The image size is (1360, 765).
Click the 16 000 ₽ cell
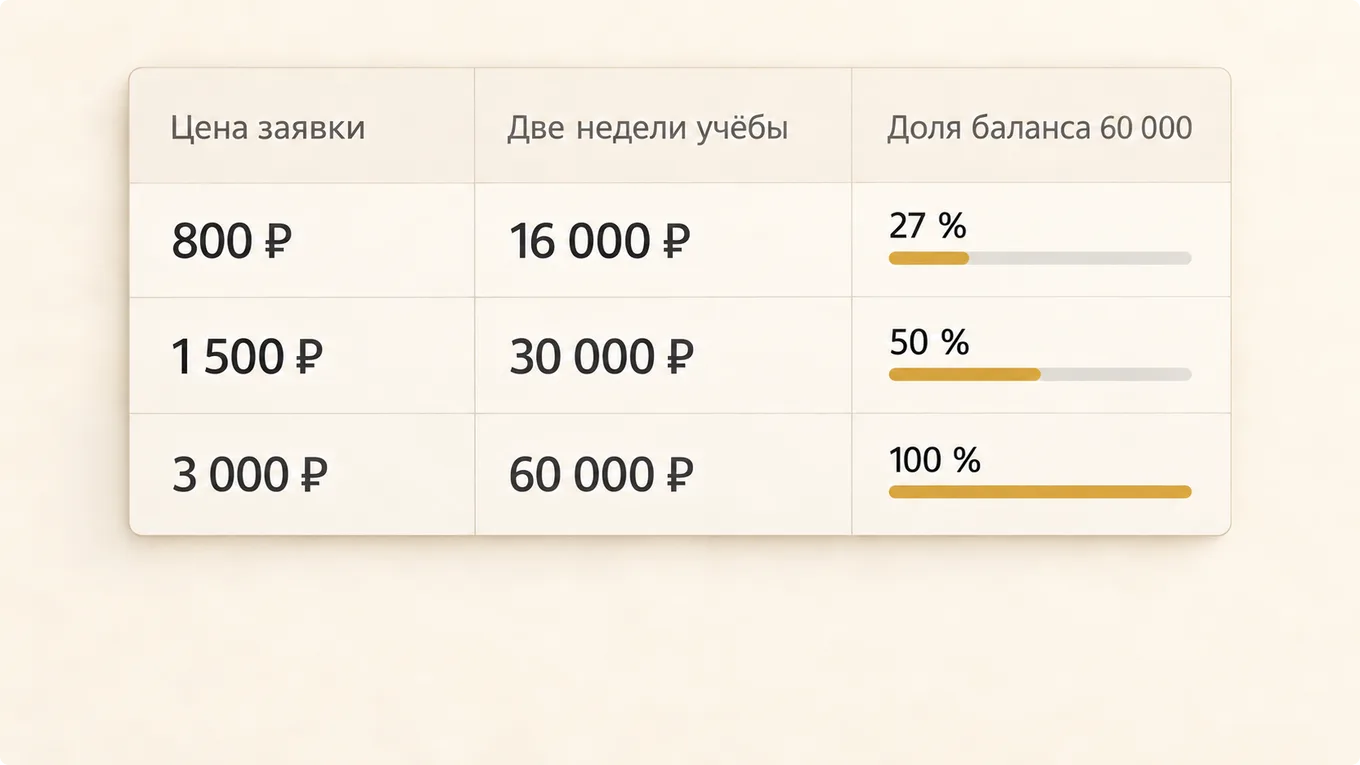click(x=663, y=241)
